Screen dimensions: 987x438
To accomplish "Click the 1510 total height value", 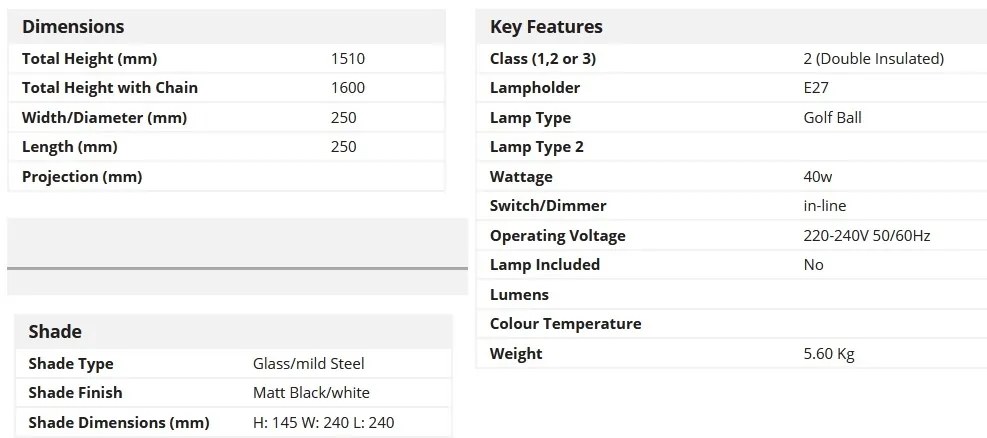I will [x=347, y=59].
